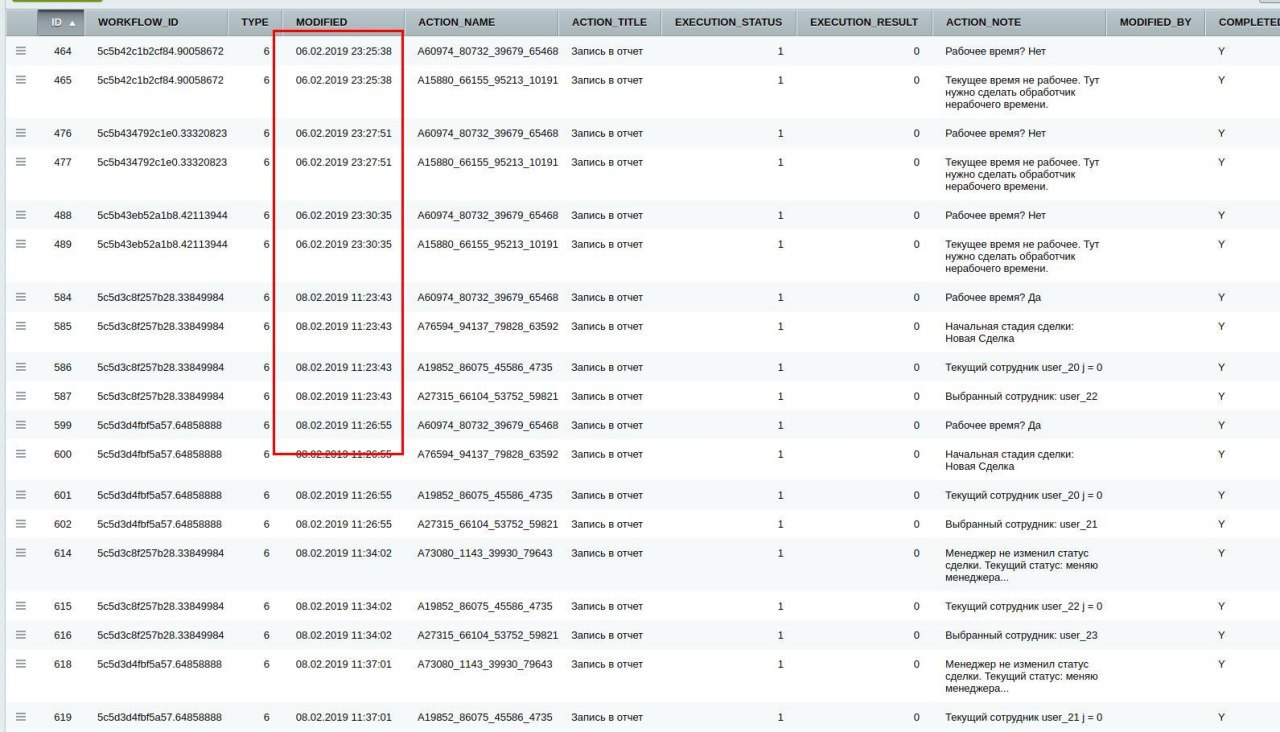This screenshot has height=732, width=1280.
Task: Click action name A15880_66155_95213_10191 in row 465
Action: tap(488, 80)
